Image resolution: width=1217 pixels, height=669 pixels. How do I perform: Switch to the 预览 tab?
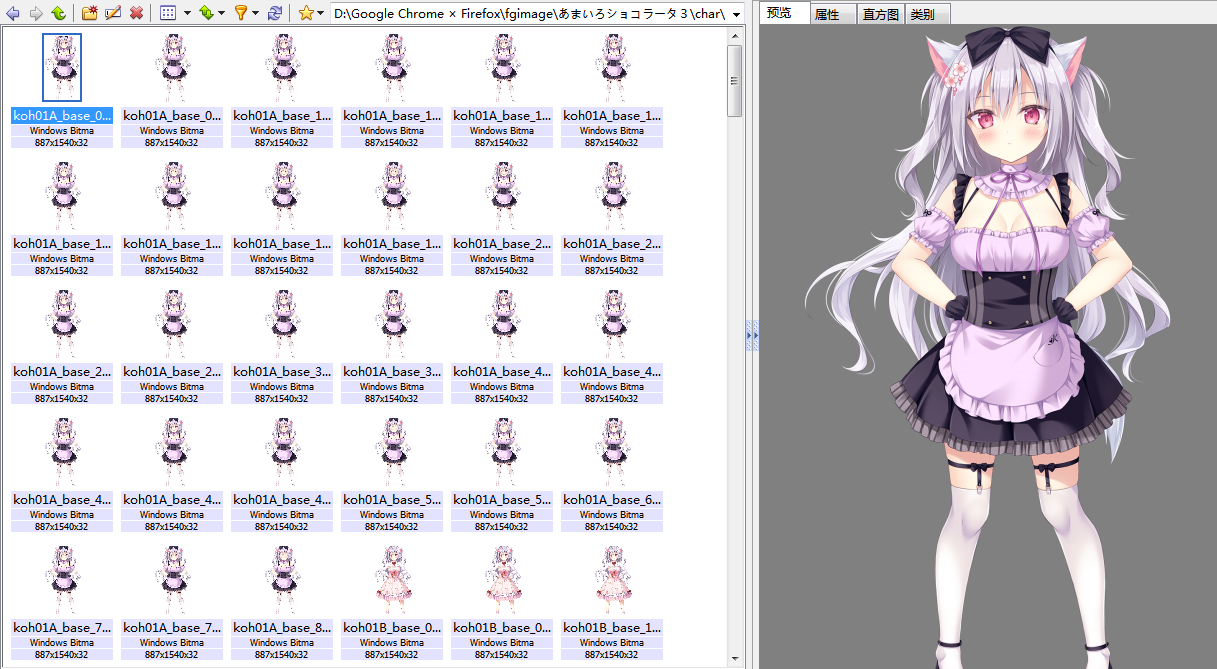(x=784, y=13)
